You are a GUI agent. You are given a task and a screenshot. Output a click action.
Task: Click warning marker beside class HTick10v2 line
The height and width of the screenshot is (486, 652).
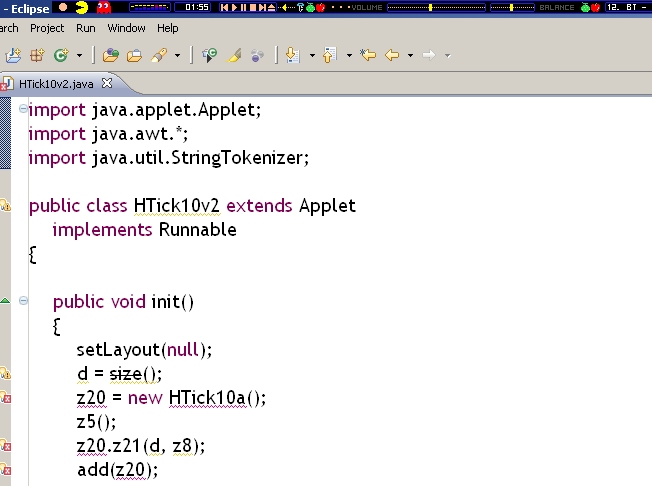[x=5, y=205]
